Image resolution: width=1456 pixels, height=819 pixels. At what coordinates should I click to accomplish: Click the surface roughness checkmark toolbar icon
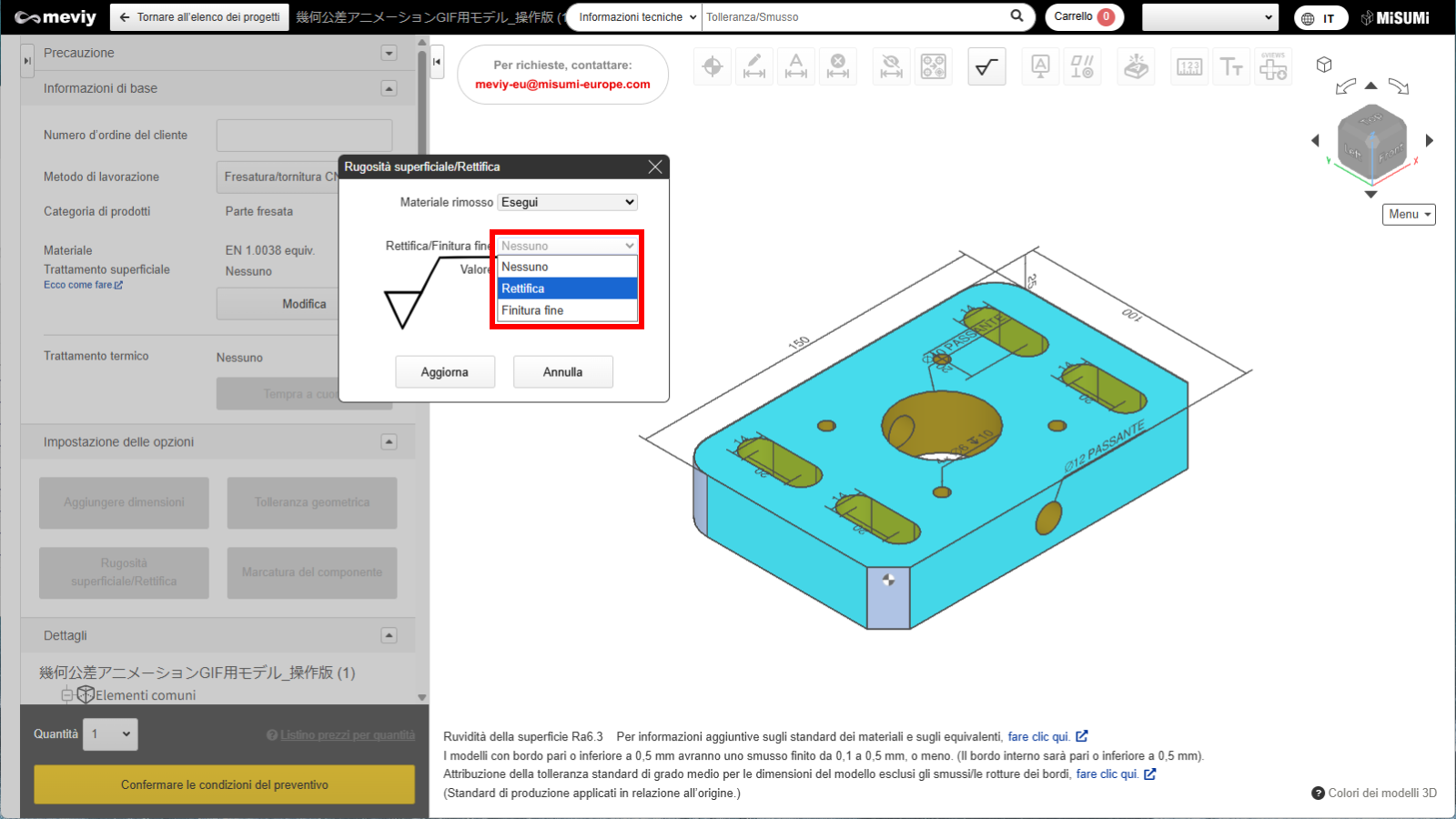point(986,66)
